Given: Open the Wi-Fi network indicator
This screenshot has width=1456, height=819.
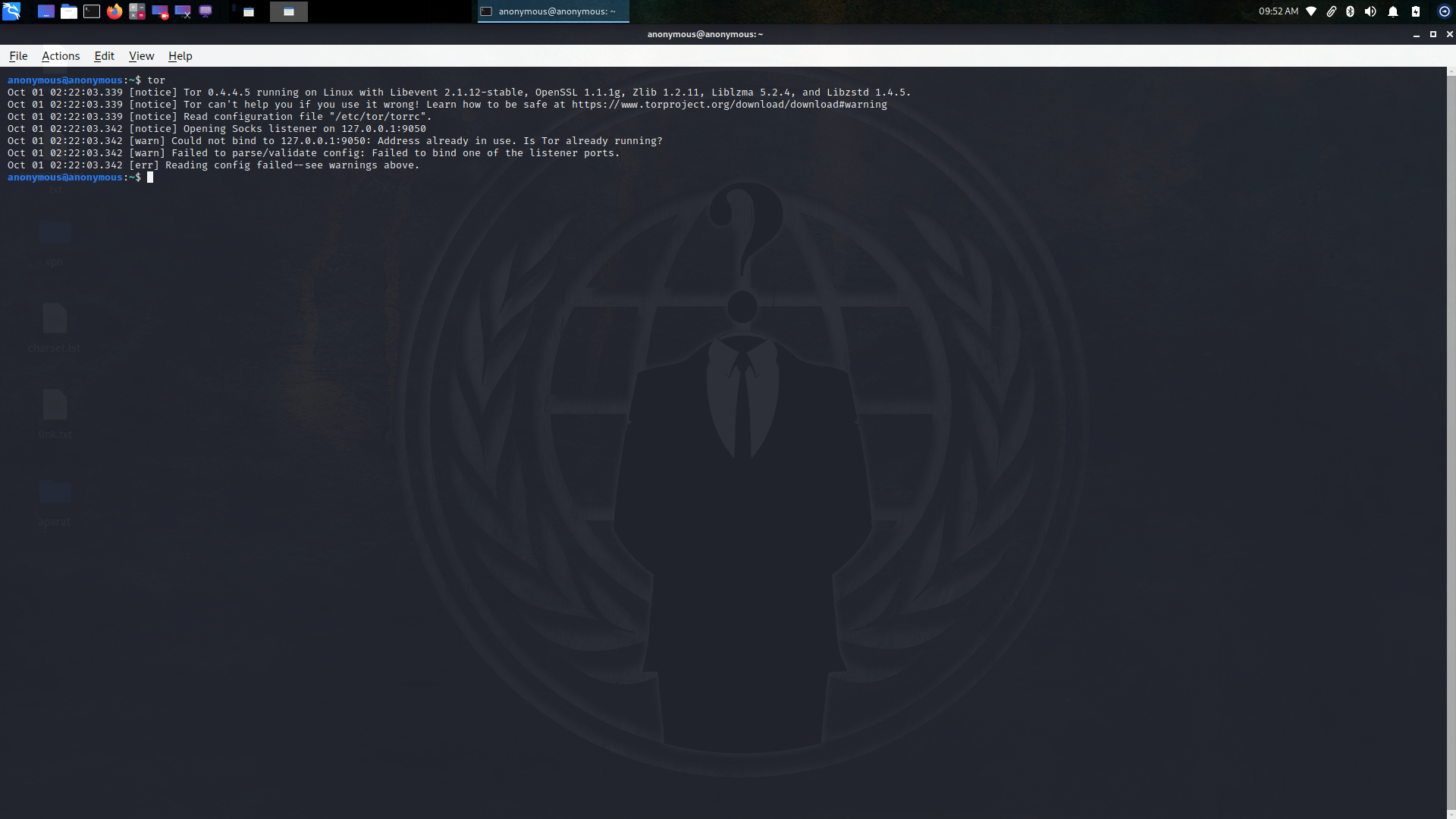Looking at the screenshot, I should (1311, 11).
